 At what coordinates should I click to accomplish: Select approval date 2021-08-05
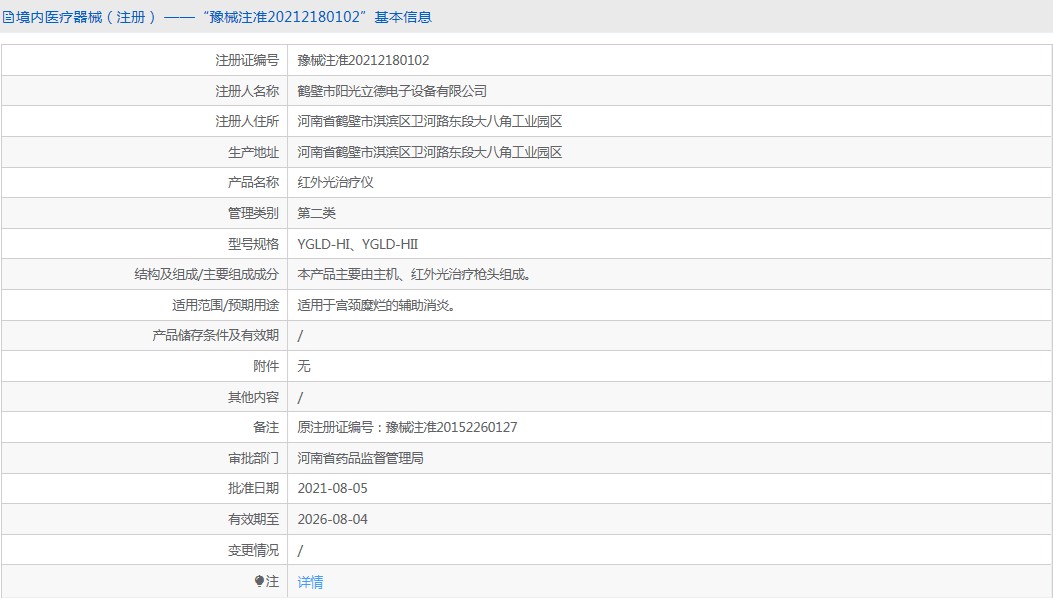pos(332,488)
